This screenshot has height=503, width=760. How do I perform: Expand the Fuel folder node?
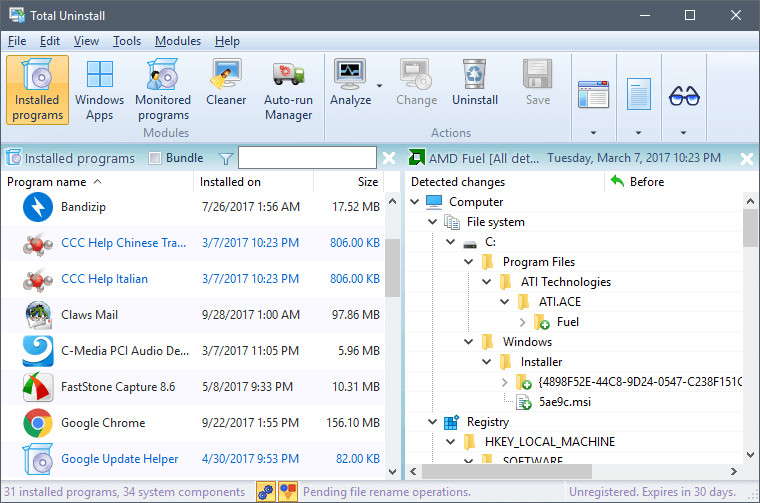[522, 322]
